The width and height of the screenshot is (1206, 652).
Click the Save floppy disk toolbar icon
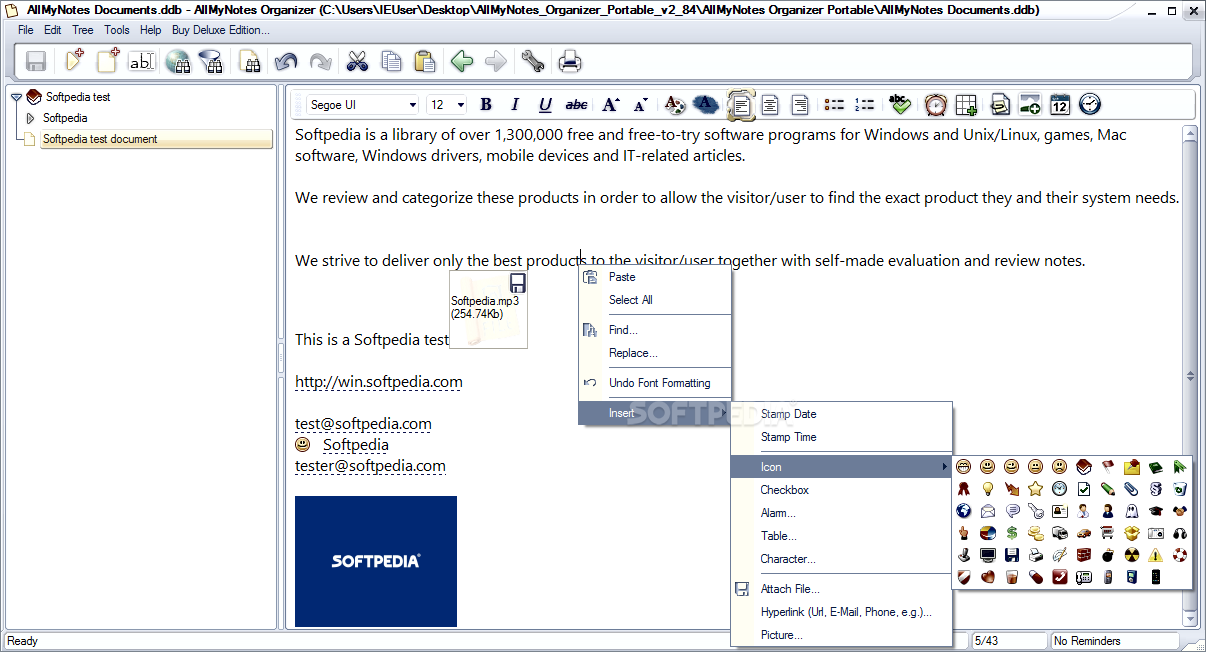[36, 62]
